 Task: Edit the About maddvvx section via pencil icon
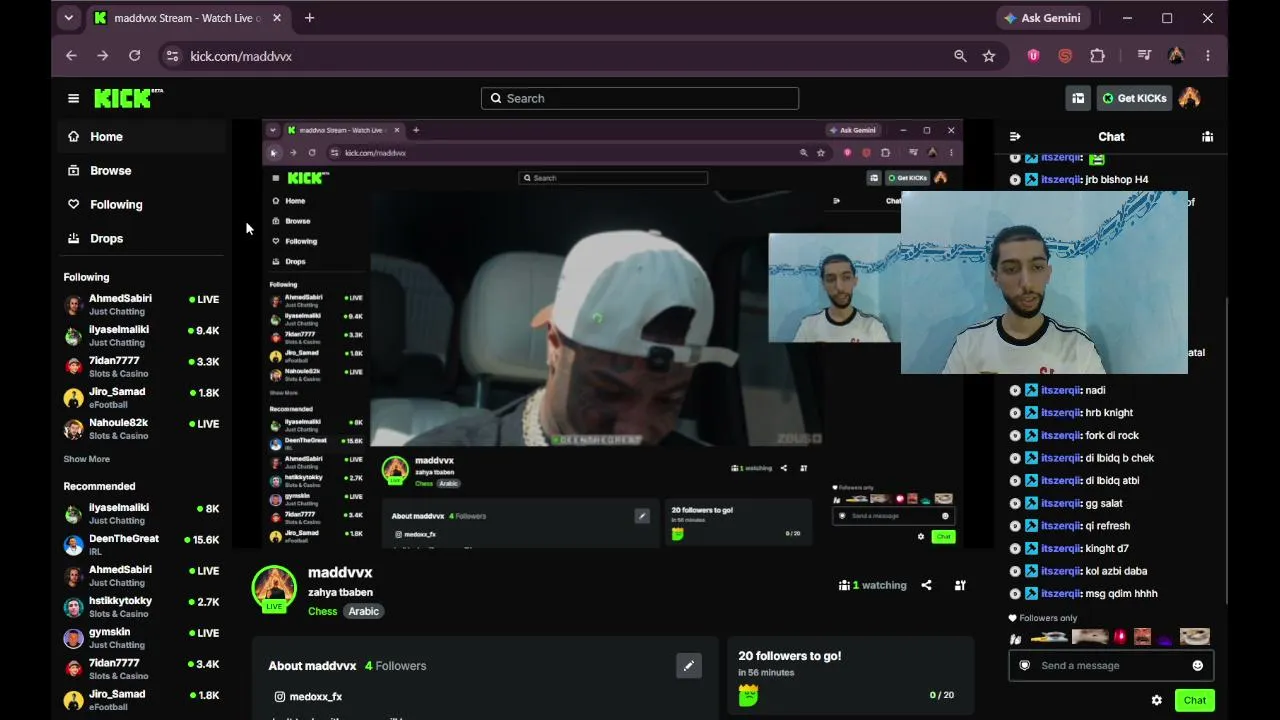(689, 665)
